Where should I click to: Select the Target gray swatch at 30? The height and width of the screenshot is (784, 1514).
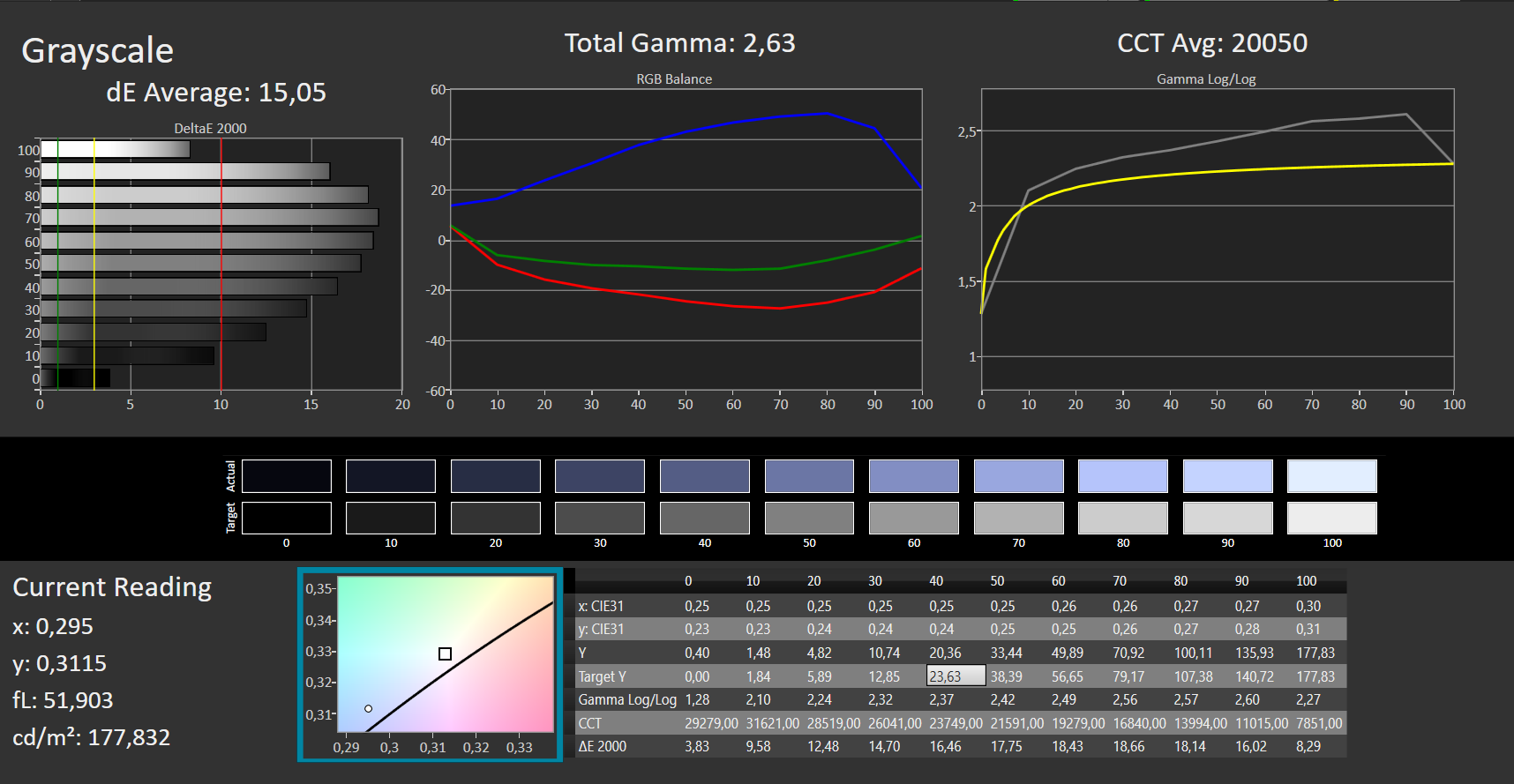[x=600, y=518]
